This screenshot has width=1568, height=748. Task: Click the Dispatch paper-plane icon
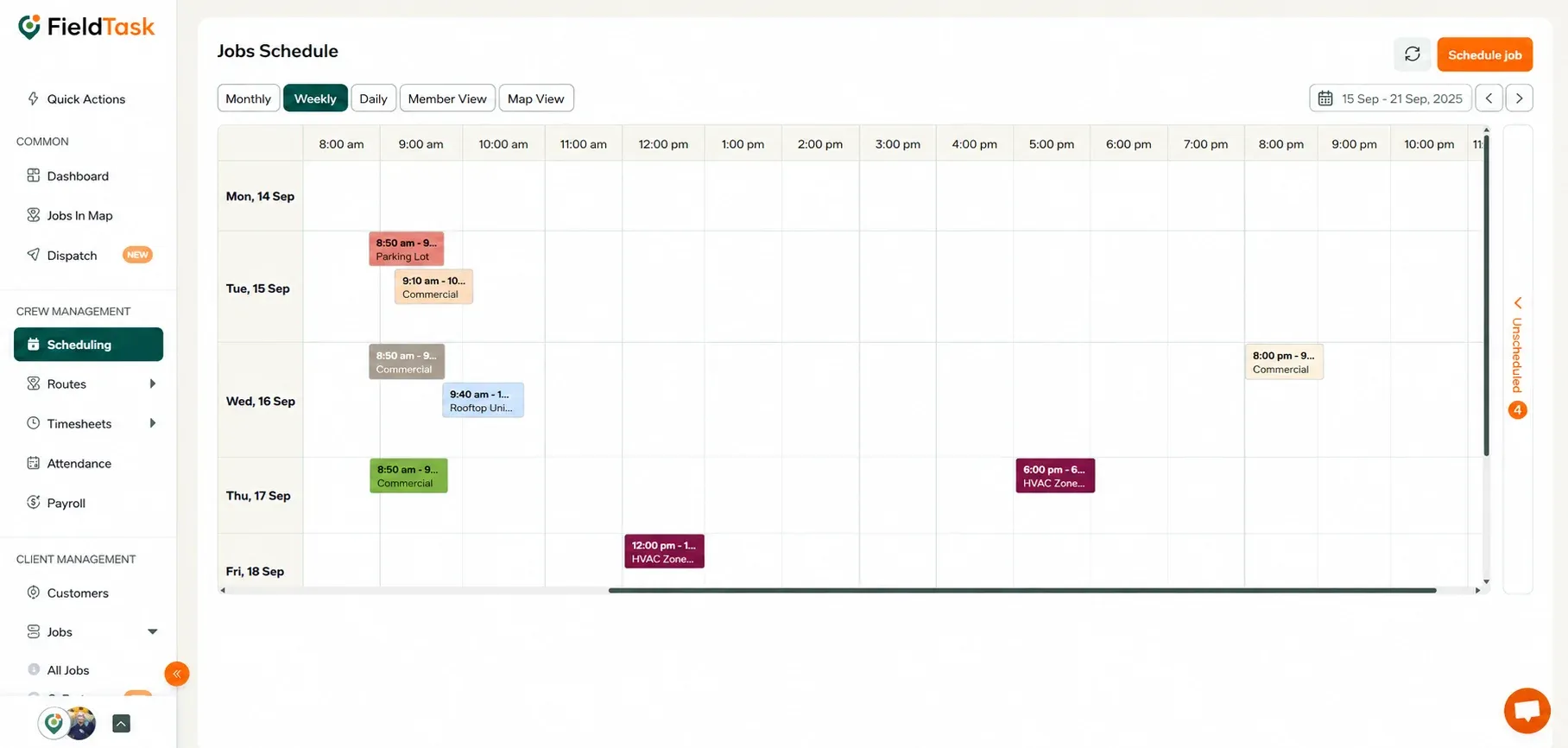[x=33, y=255]
